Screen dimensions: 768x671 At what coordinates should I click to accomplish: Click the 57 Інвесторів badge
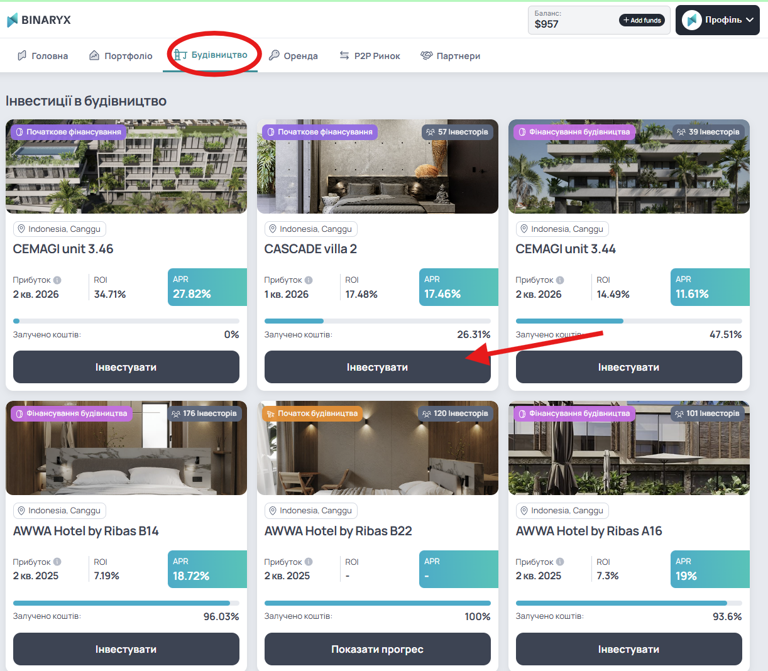point(457,132)
